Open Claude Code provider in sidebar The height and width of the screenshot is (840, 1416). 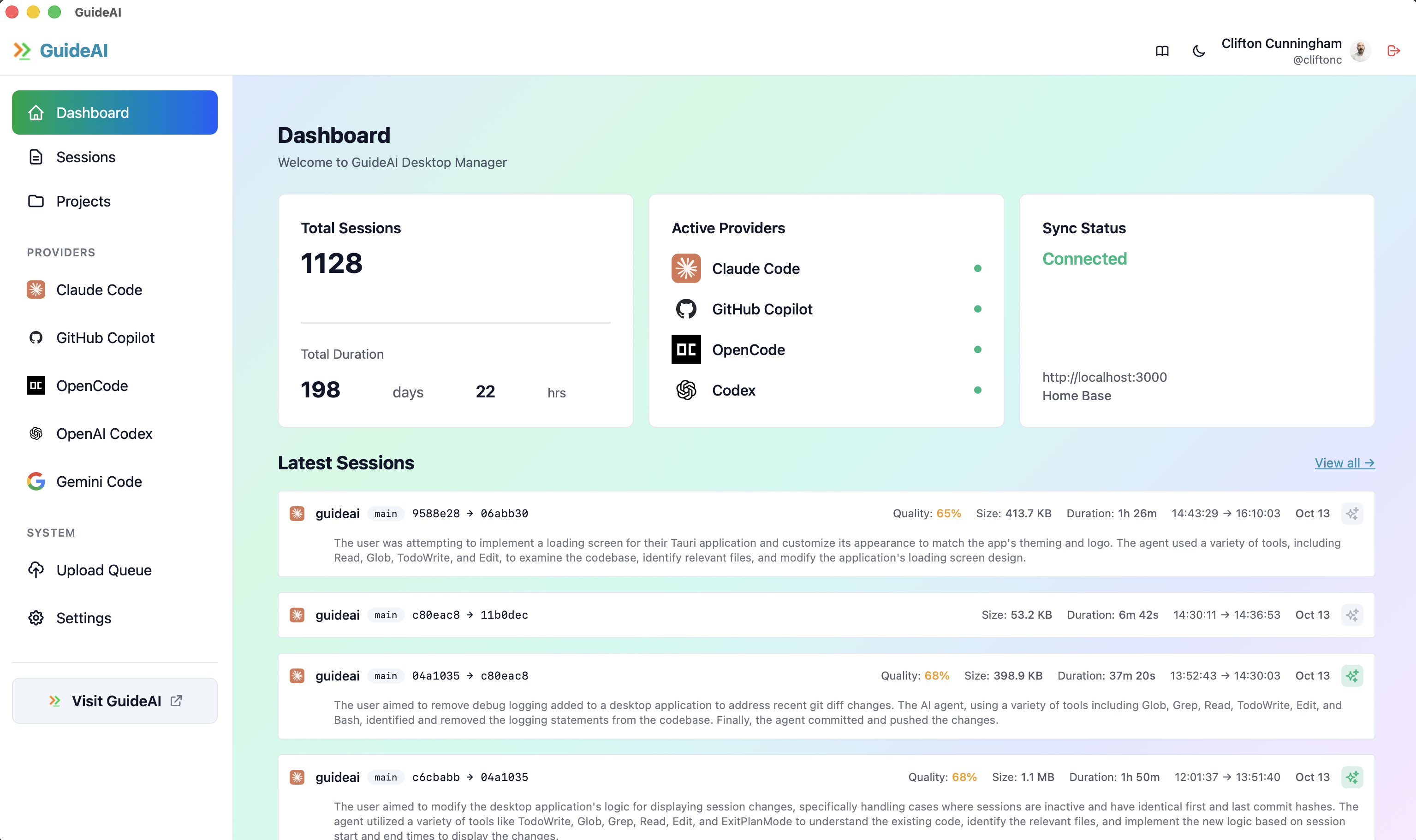pos(99,289)
